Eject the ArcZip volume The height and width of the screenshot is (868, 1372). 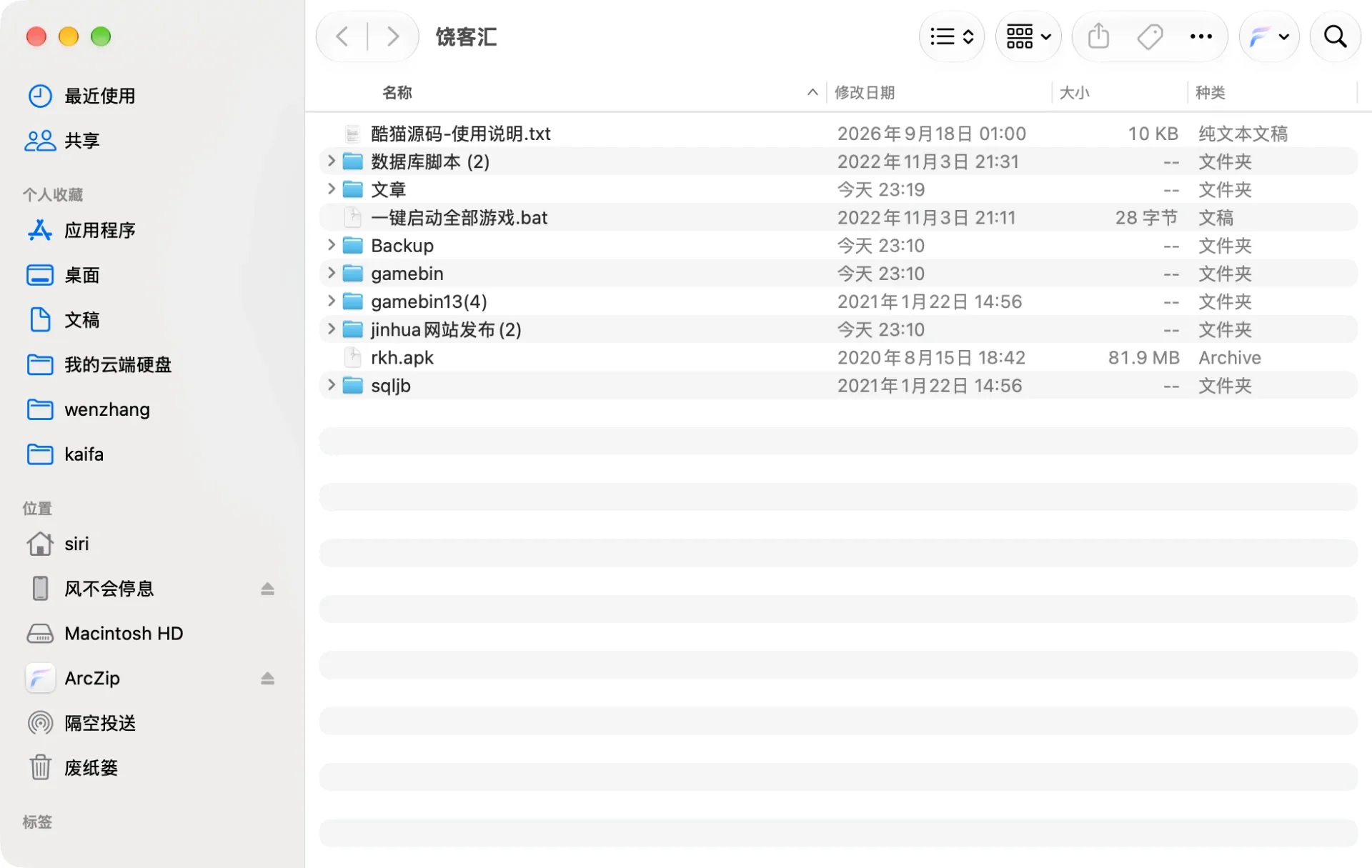pyautogui.click(x=267, y=678)
